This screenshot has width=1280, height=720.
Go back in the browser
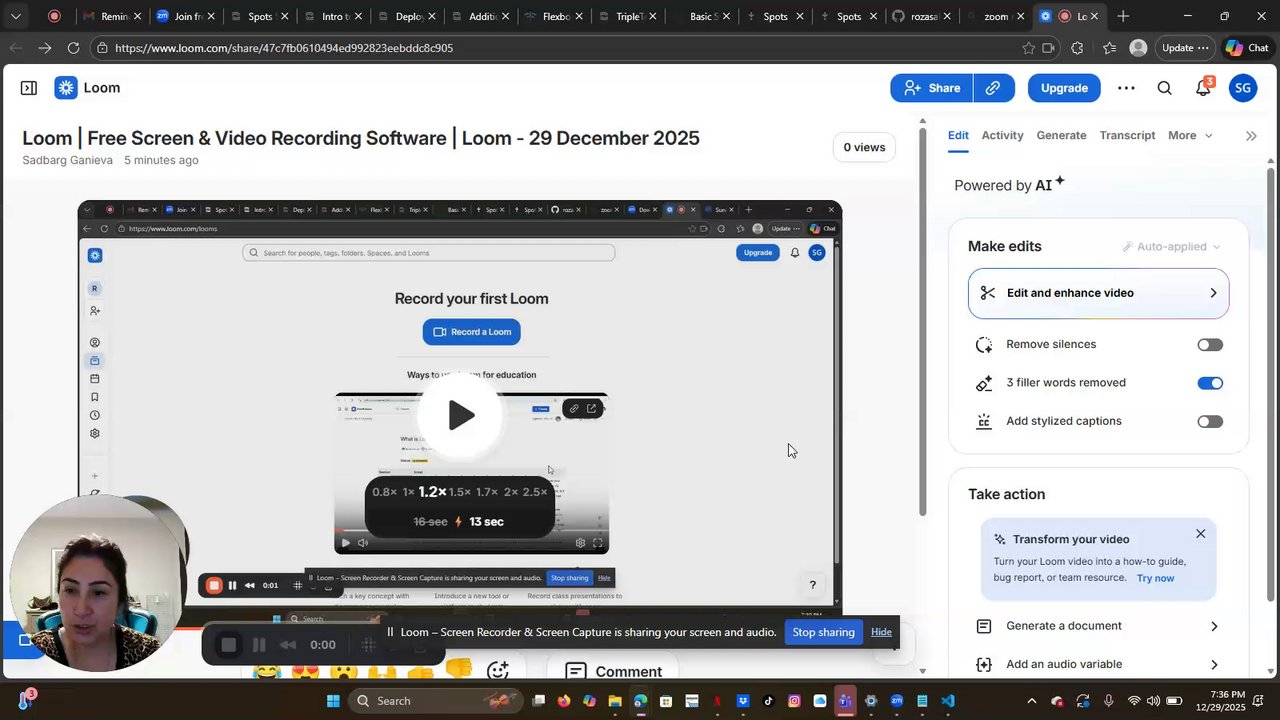(x=16, y=47)
